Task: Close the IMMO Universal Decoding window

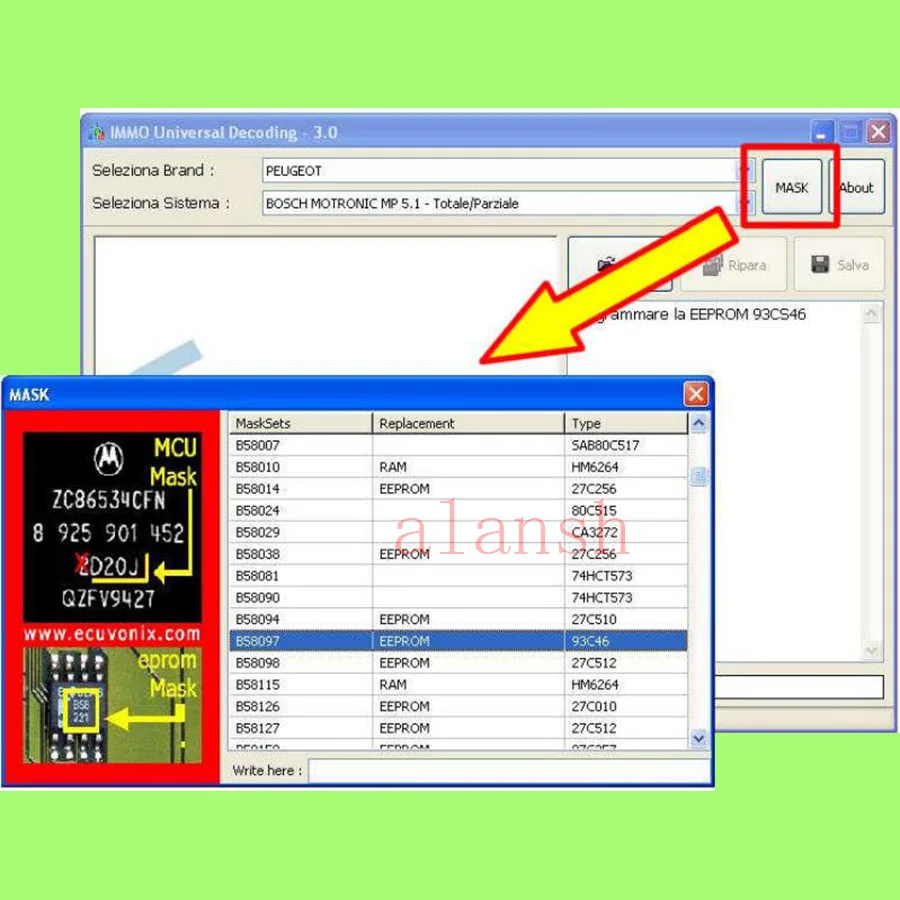Action: pos(878,132)
